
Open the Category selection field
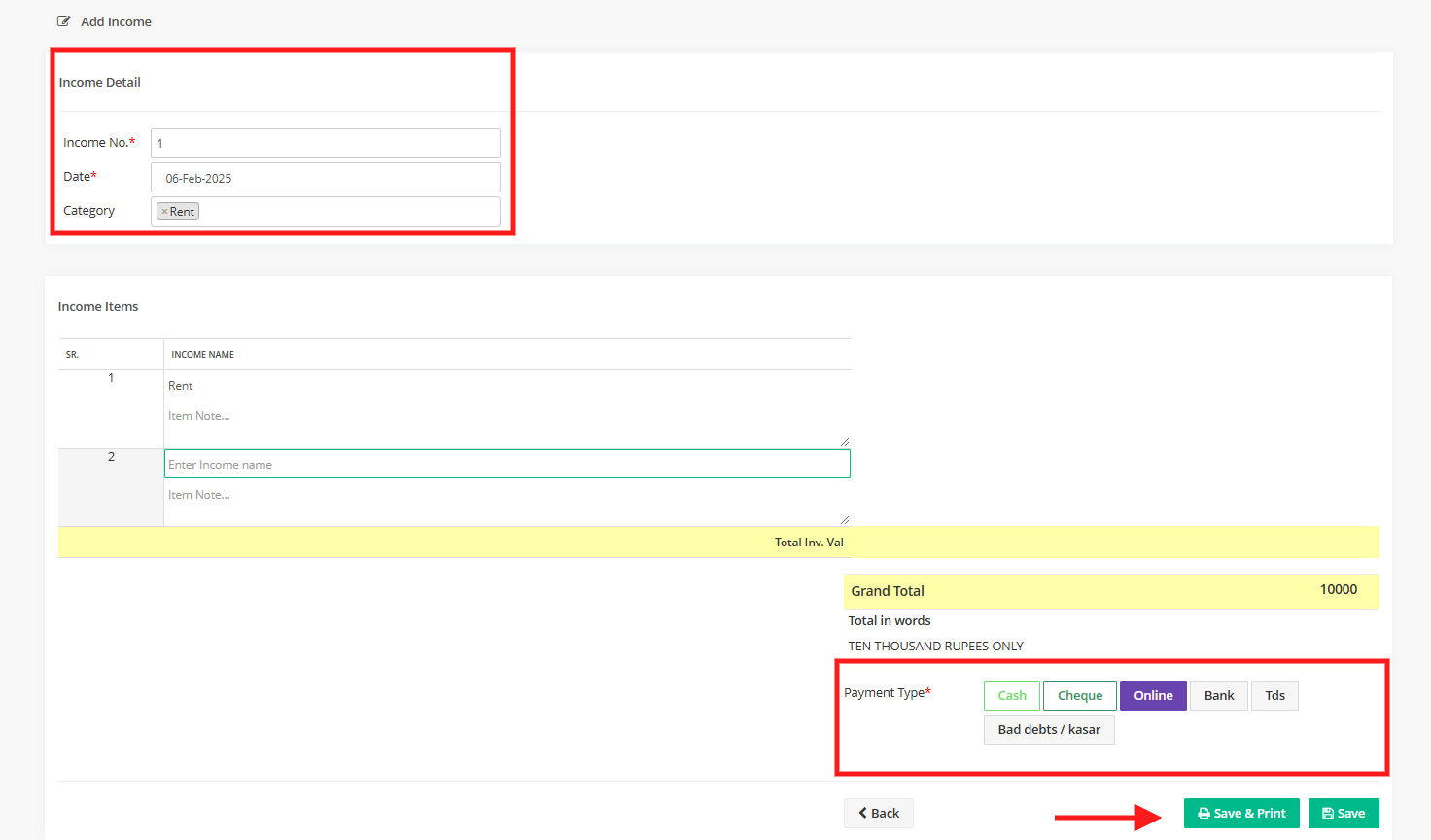click(350, 212)
